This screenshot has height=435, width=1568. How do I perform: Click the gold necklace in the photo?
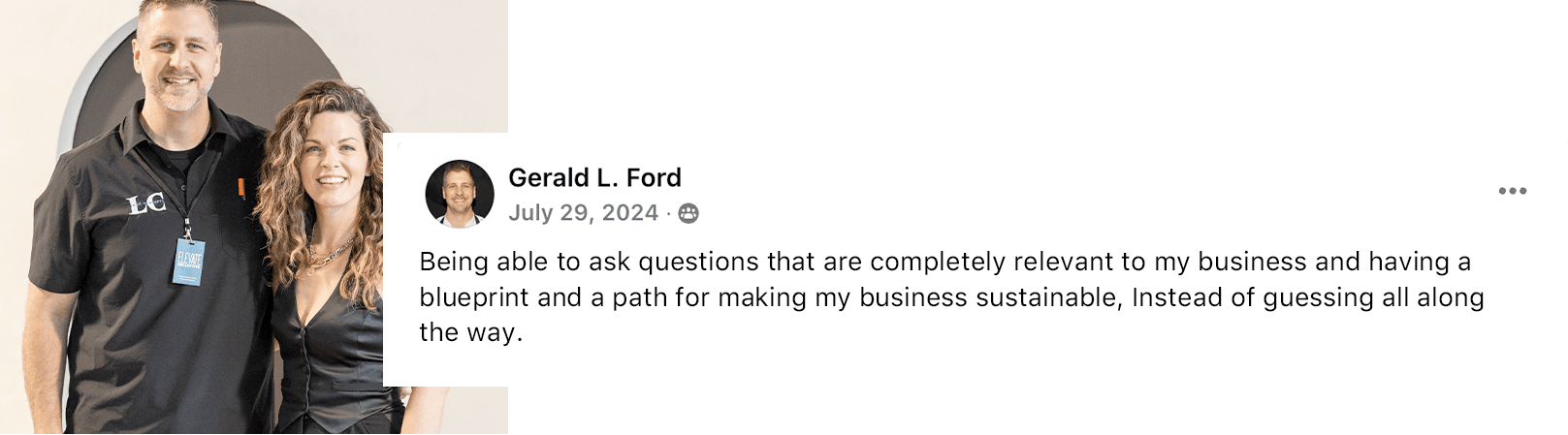pos(330,255)
